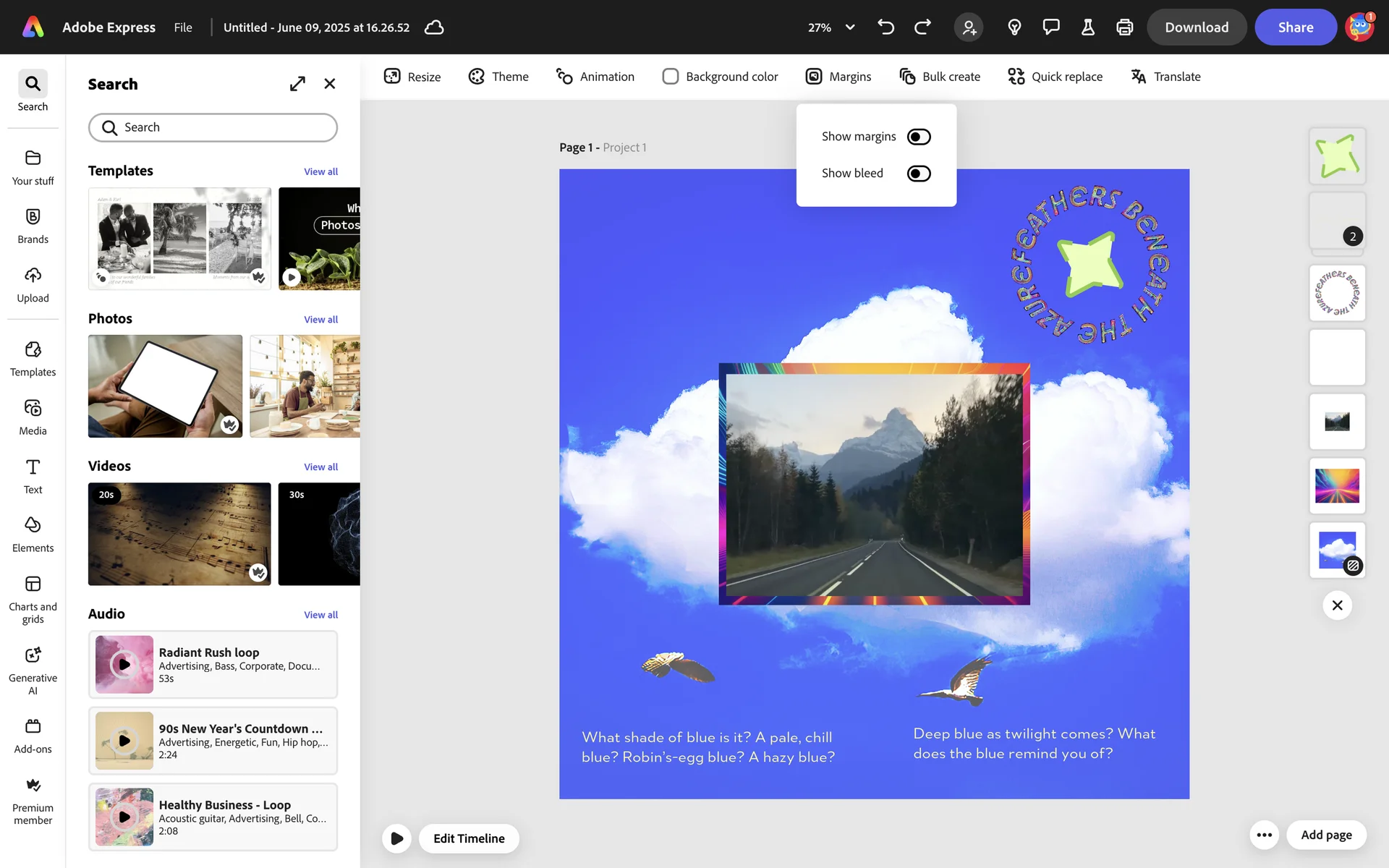The height and width of the screenshot is (868, 1389).
Task: Click the undo arrow icon
Action: coord(885,27)
